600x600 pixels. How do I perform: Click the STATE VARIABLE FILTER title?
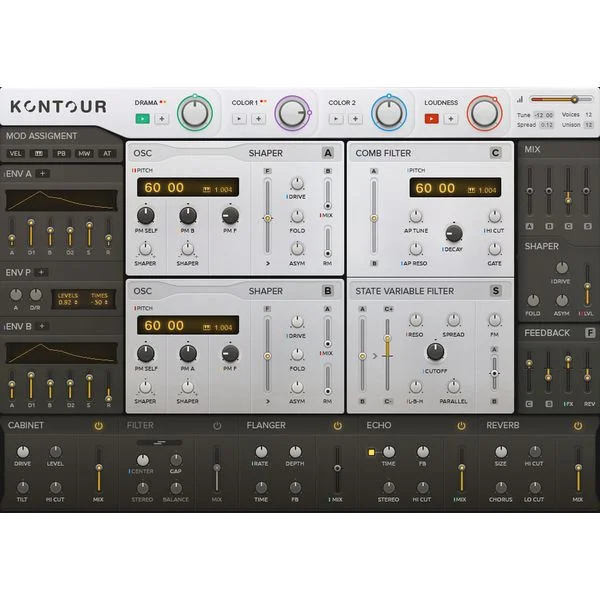[x=404, y=291]
